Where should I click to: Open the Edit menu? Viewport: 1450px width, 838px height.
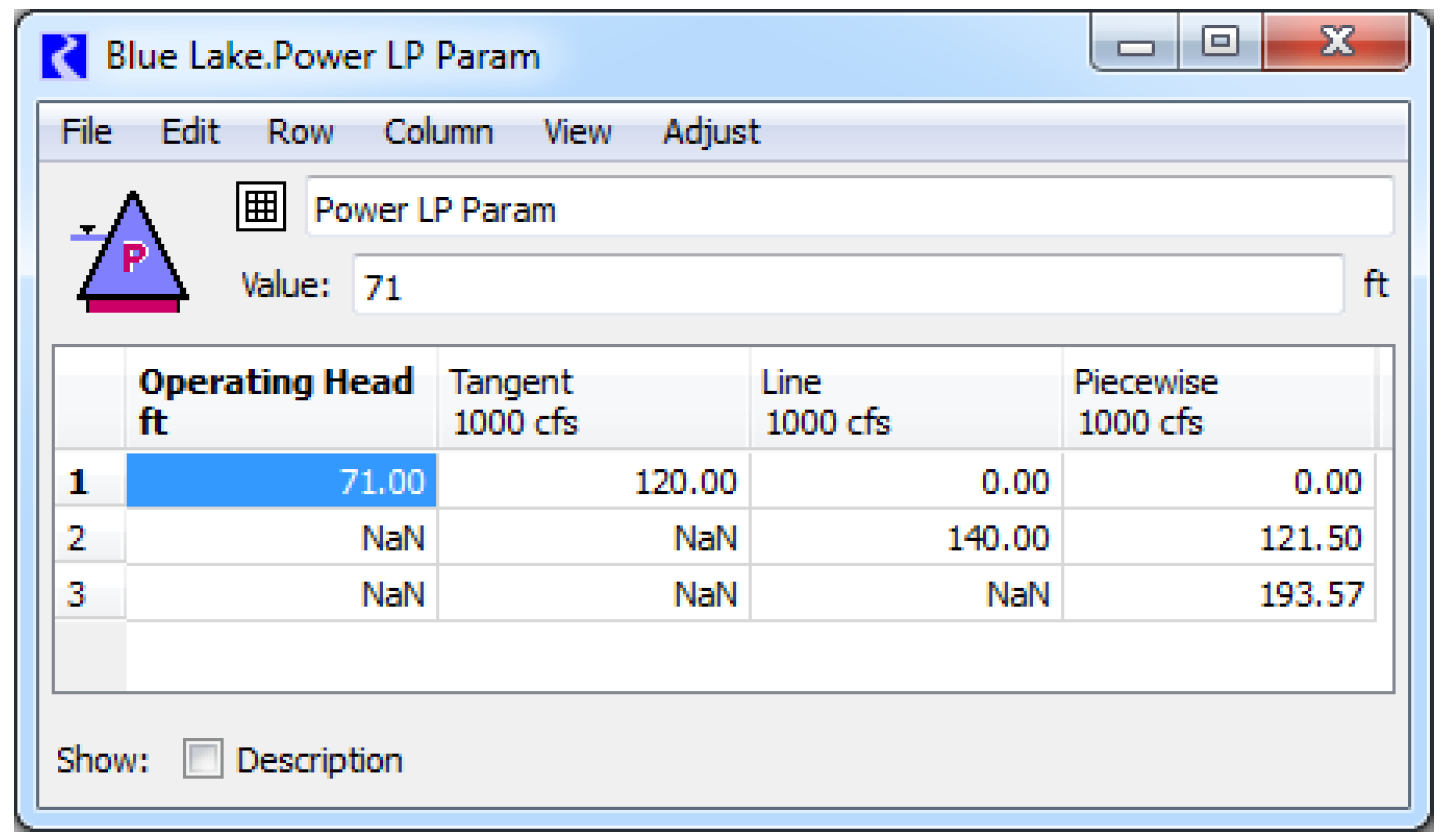click(190, 132)
